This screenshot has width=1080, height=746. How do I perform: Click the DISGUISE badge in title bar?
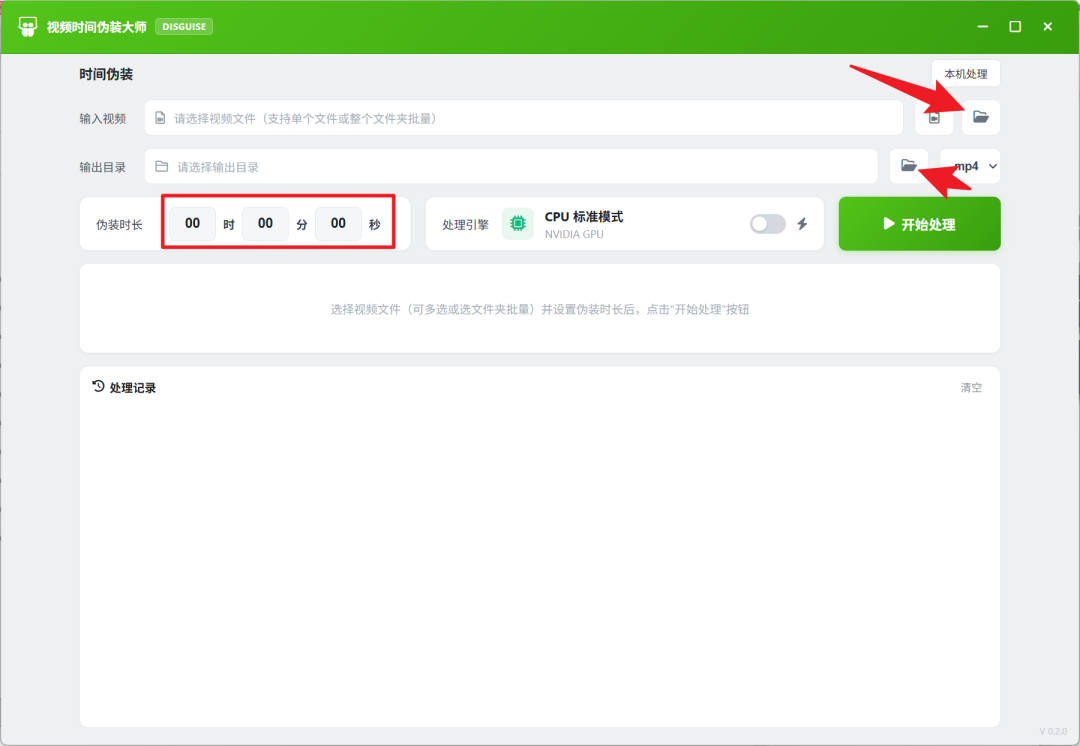pyautogui.click(x=184, y=27)
